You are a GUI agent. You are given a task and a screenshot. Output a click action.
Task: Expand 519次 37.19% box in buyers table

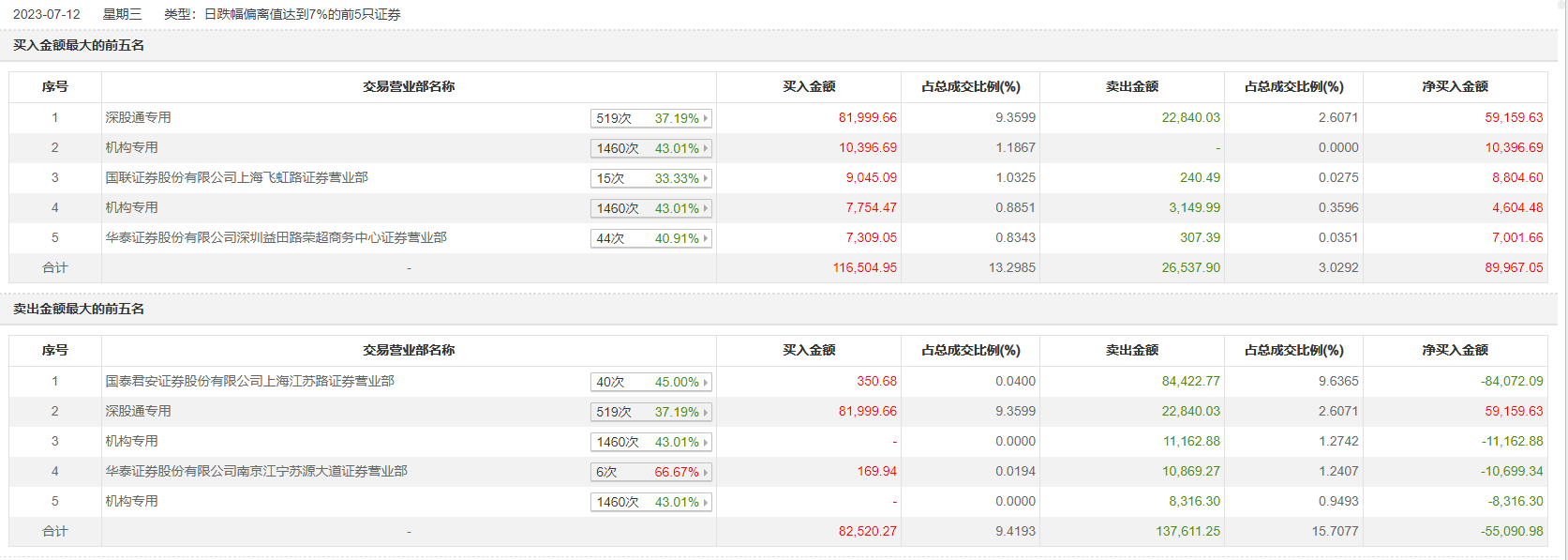point(650,118)
